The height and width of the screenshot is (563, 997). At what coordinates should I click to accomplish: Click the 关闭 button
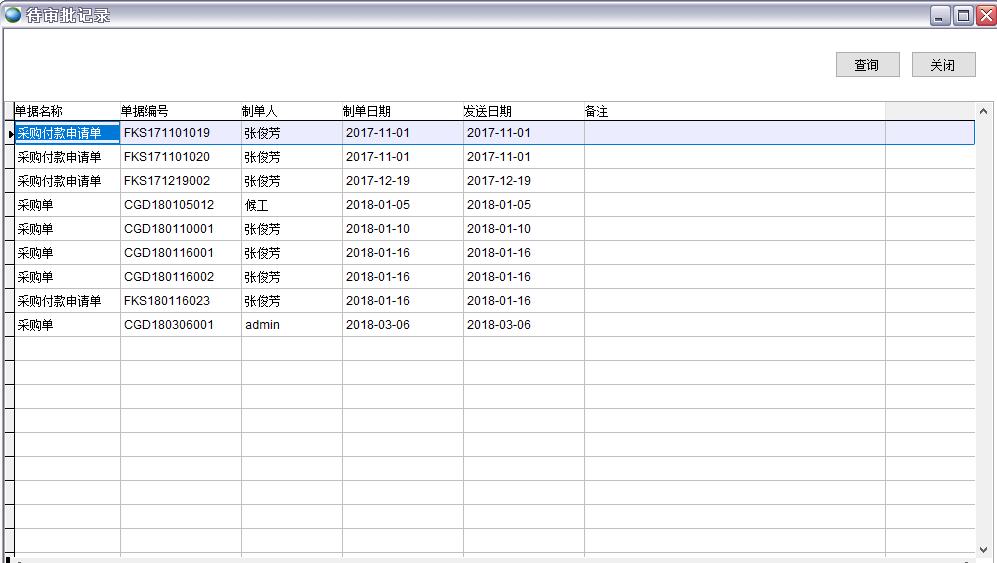943,65
